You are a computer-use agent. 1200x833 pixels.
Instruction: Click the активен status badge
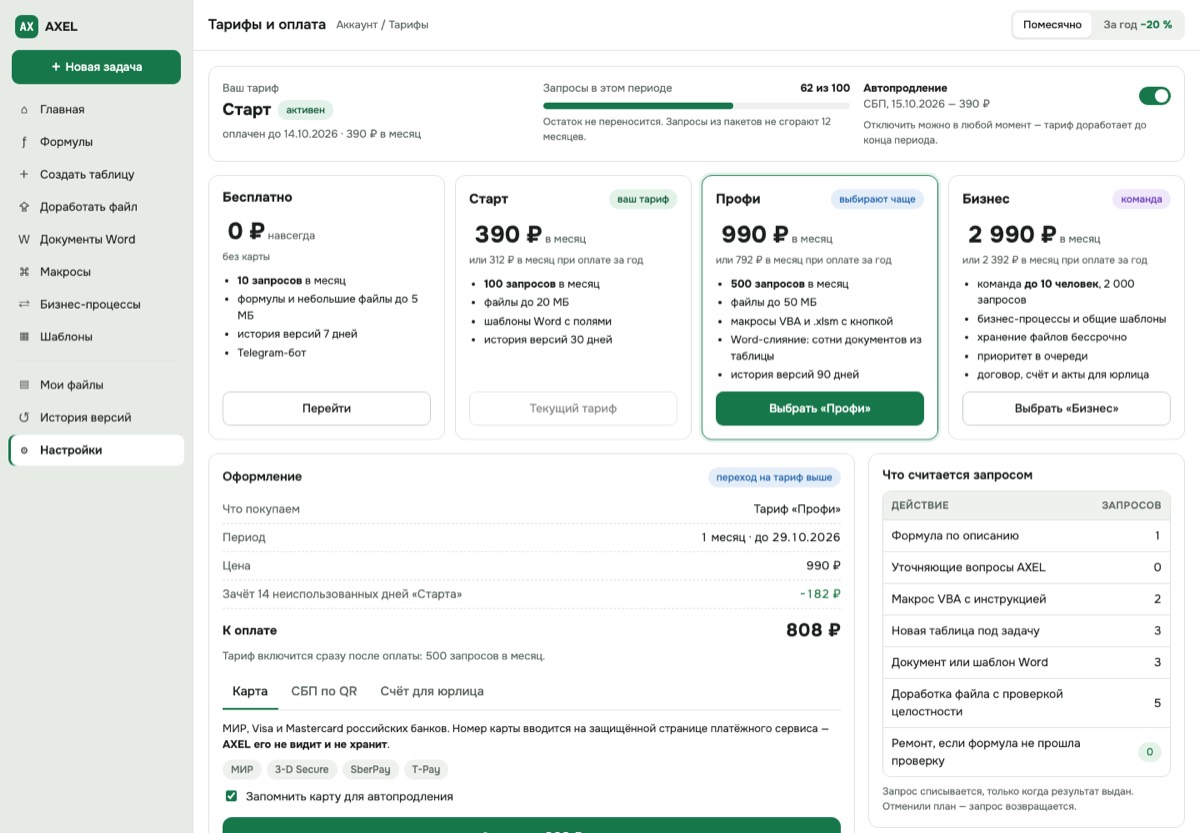[x=305, y=110]
